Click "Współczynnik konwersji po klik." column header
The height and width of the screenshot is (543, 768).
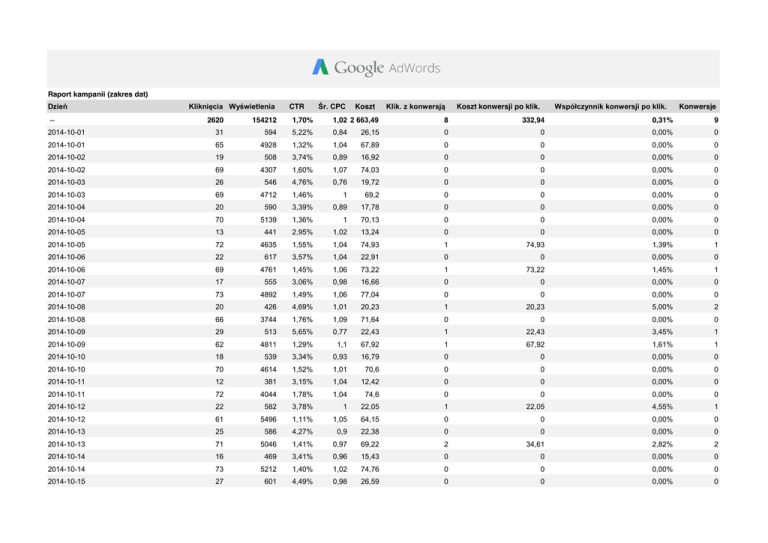pos(611,106)
